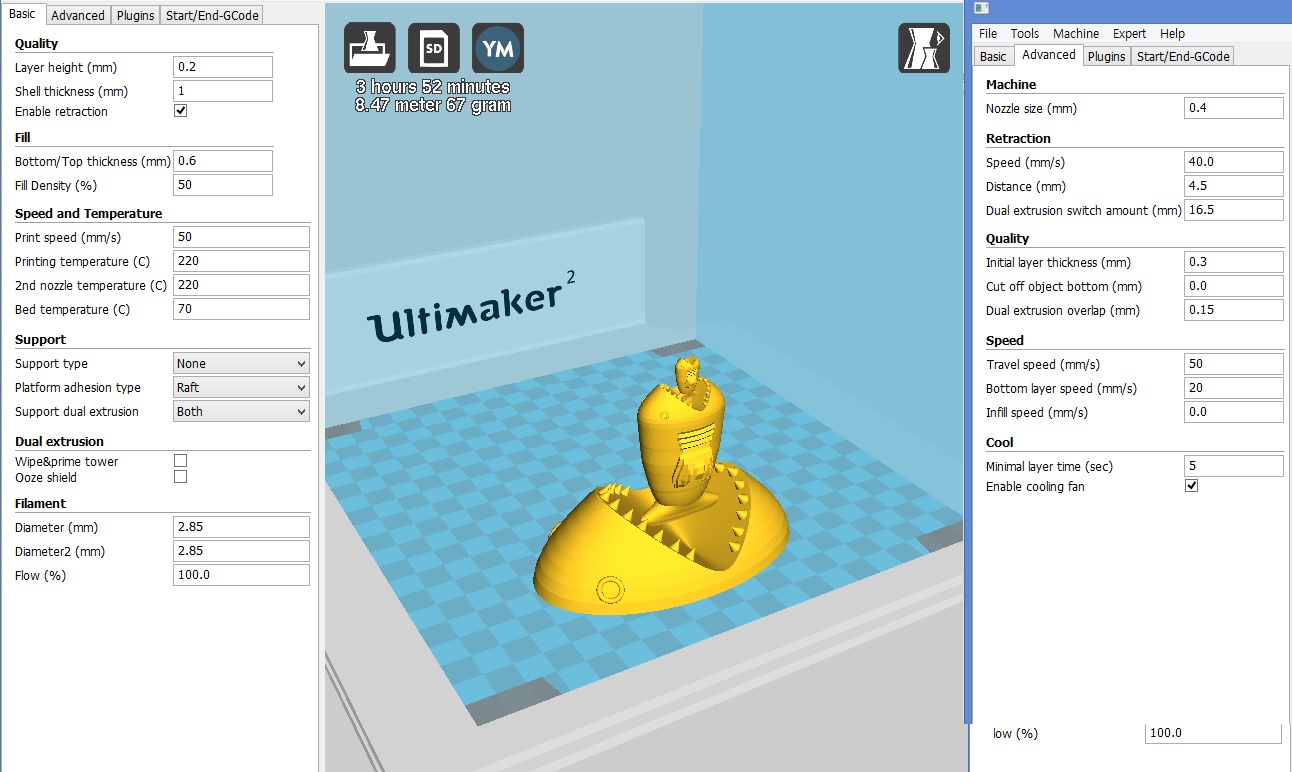Screen dimensions: 1292x772
Task: Enable Ooze shield checkbox
Action: coord(181,477)
